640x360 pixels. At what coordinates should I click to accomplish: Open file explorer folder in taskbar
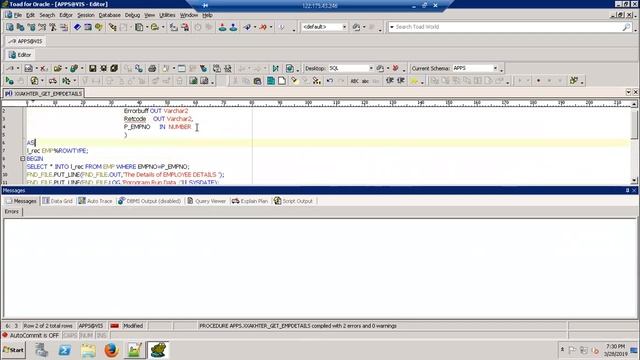pyautogui.click(x=88, y=350)
